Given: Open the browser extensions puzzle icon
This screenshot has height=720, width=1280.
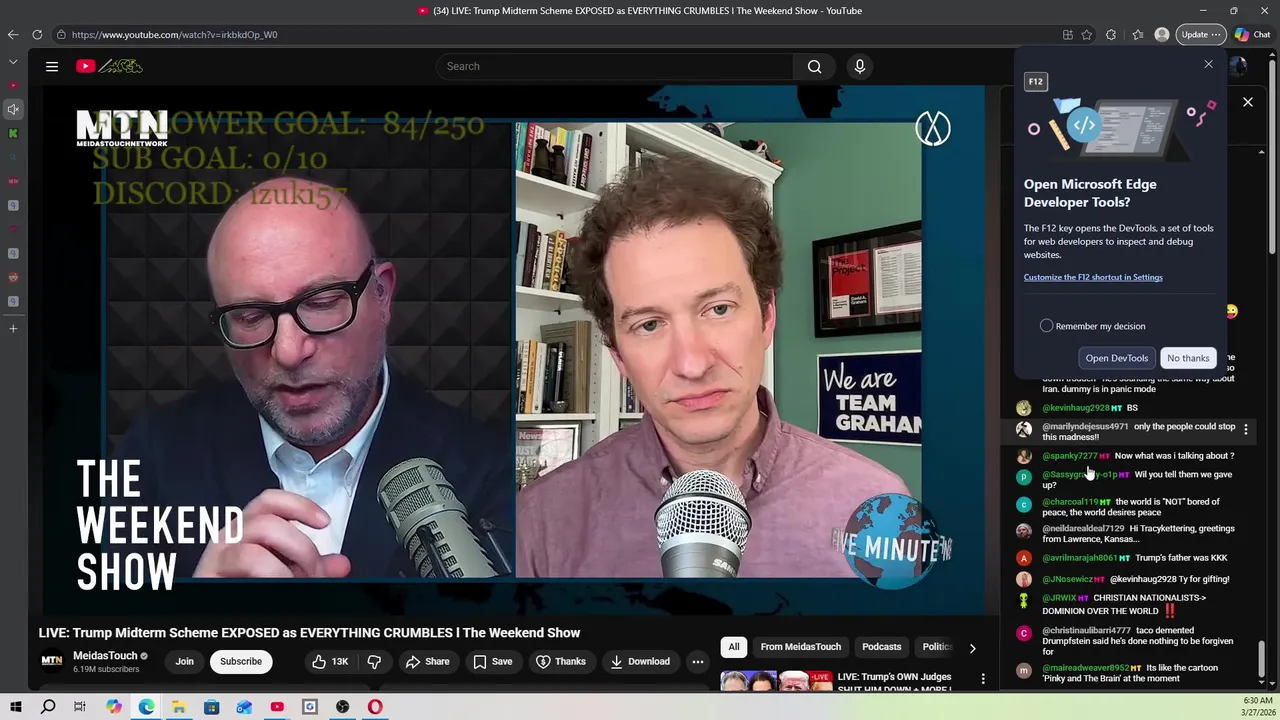Looking at the screenshot, I should coord(1111,34).
